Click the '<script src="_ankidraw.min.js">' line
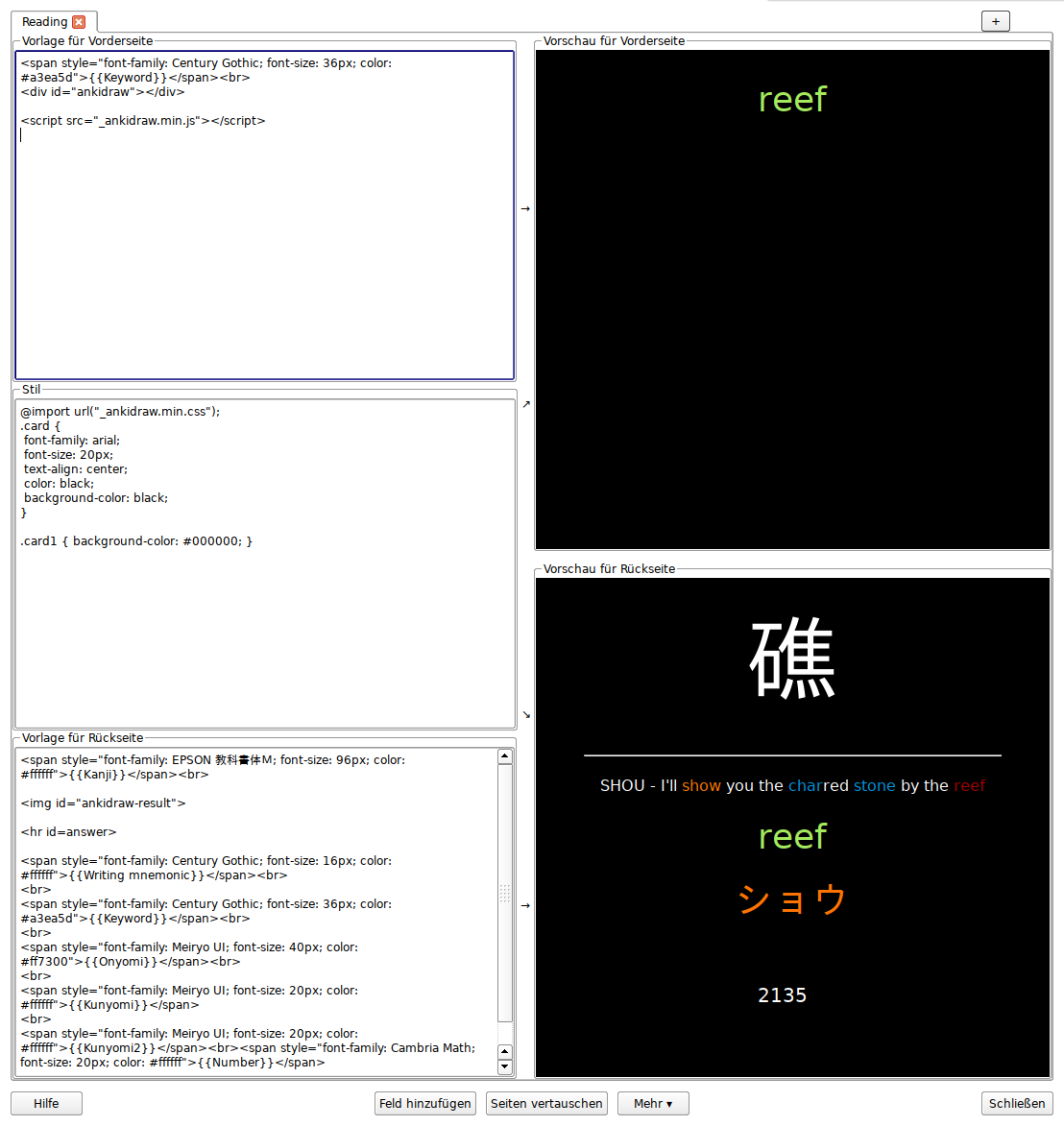This screenshot has width=1064, height=1126. coord(143,121)
